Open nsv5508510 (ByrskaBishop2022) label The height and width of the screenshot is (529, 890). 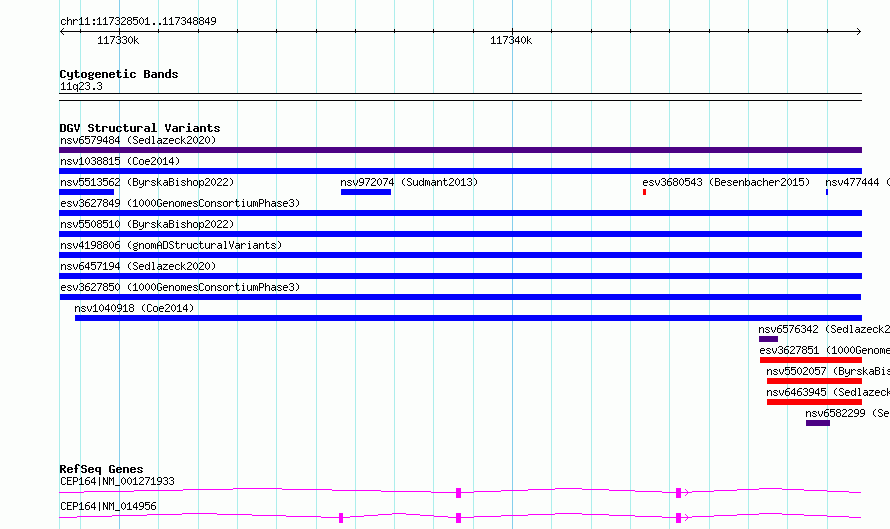pos(147,224)
